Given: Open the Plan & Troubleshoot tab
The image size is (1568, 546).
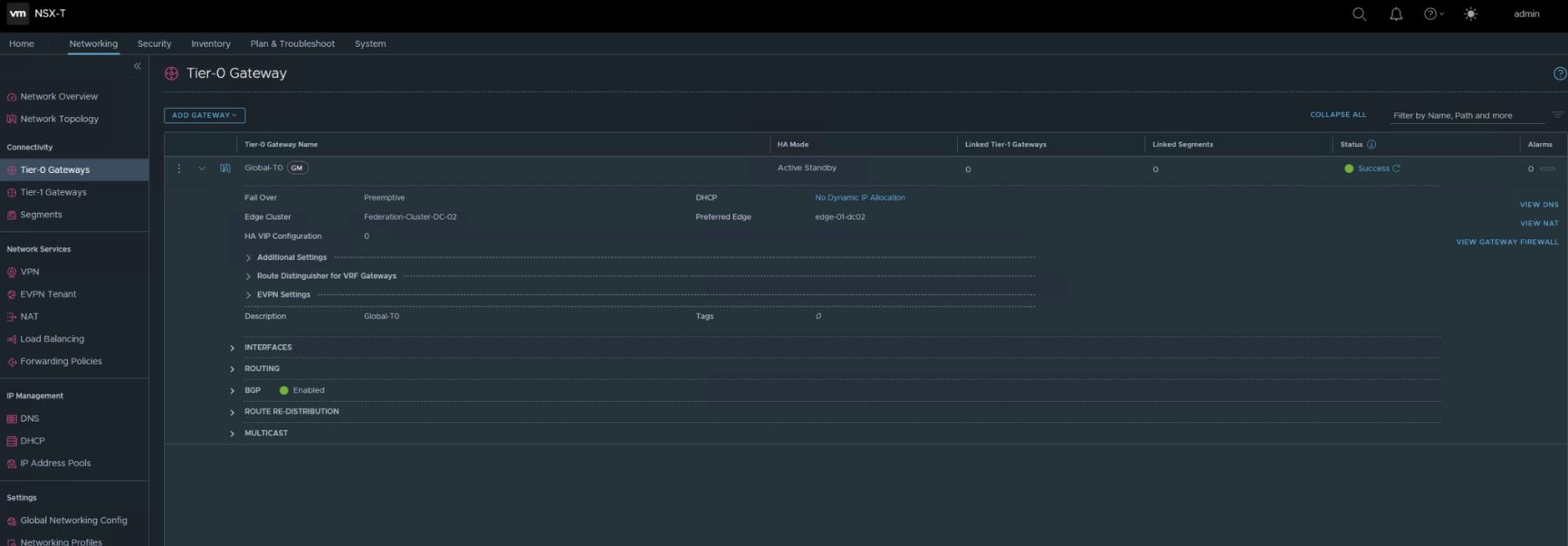Looking at the screenshot, I should (292, 43).
